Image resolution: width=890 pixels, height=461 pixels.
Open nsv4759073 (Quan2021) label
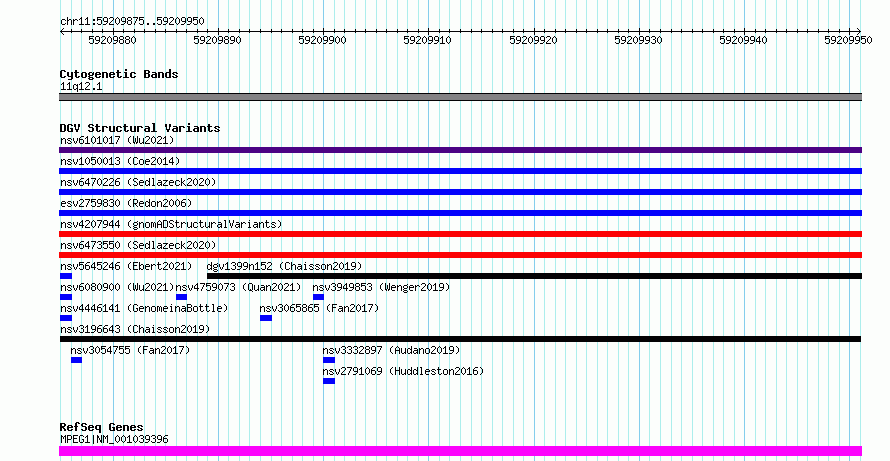coord(238,287)
